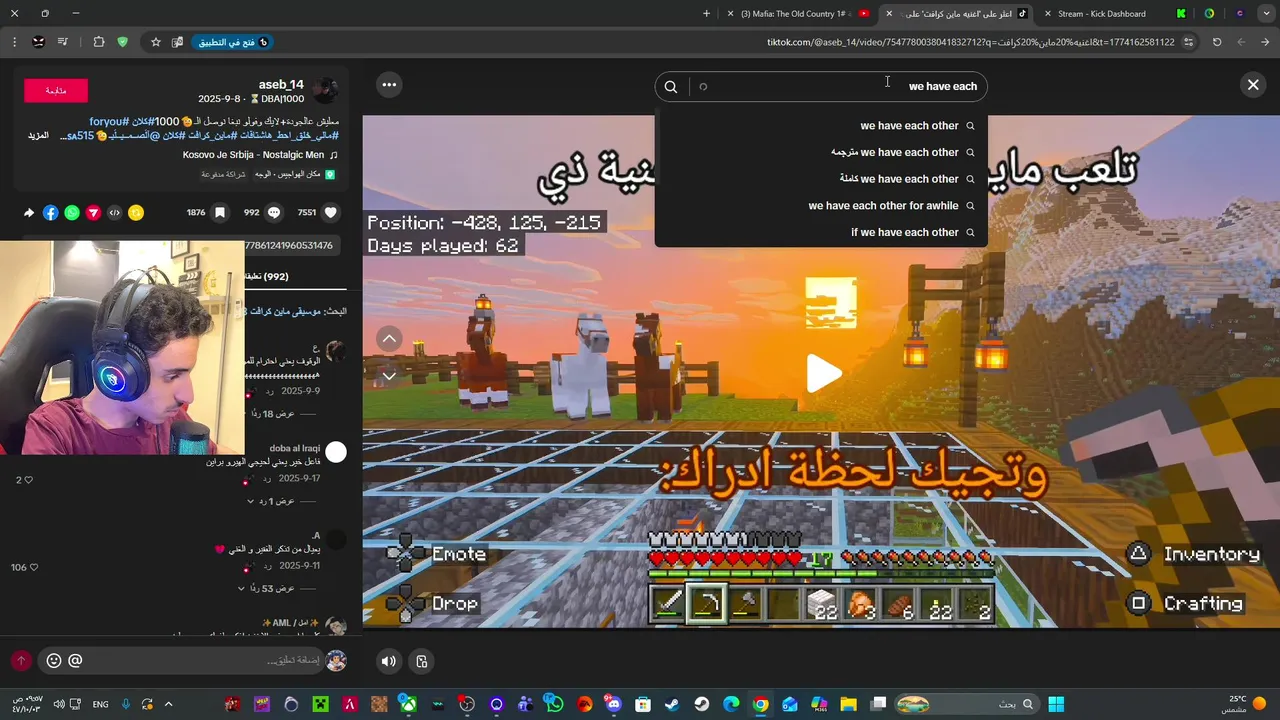Viewport: 1280px width, 720px height.
Task: Open File Explorer from the taskbar
Action: 849,704
